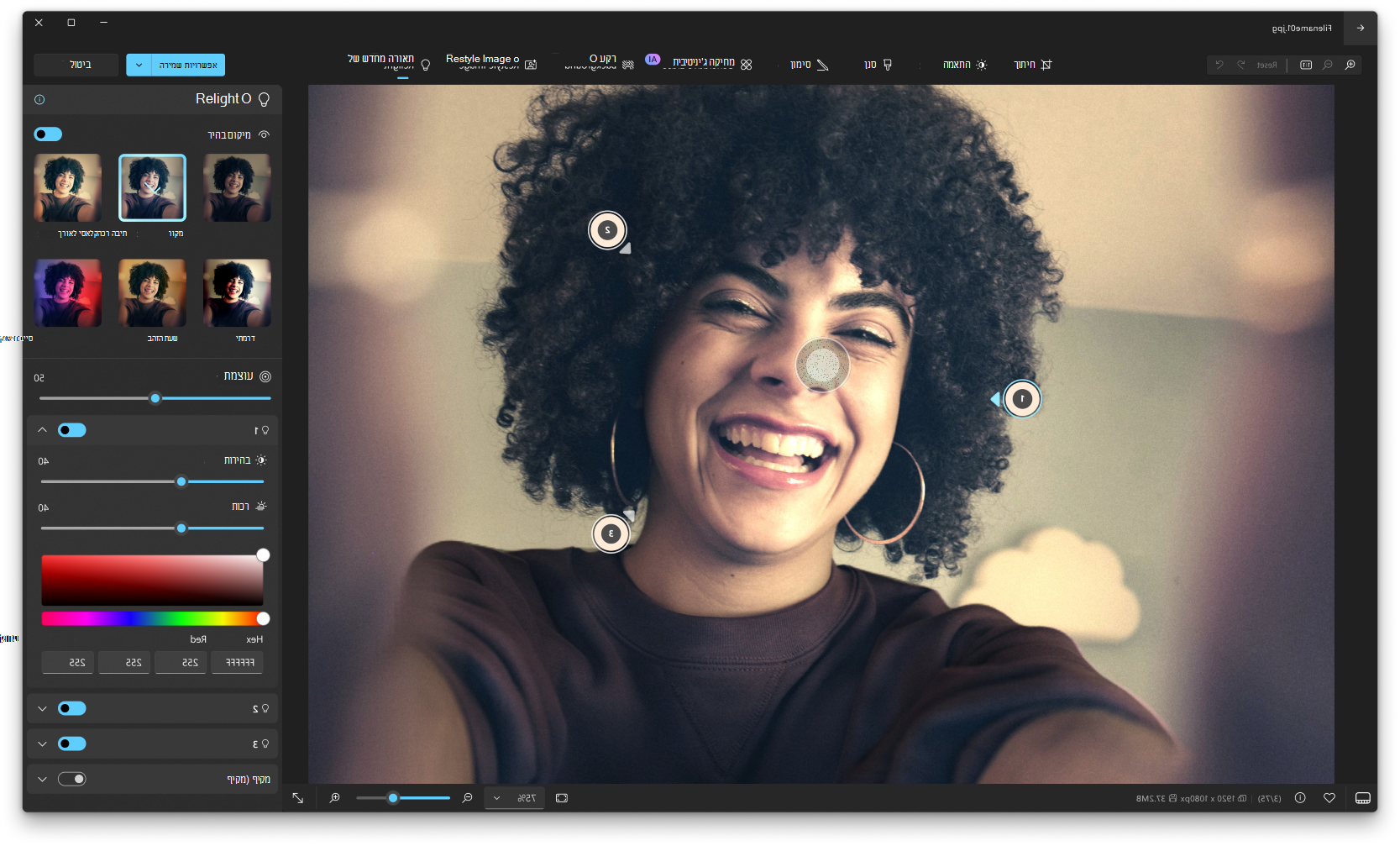1400x846 pixels.
Task: Toggle light 3 switch
Action: coord(72,744)
